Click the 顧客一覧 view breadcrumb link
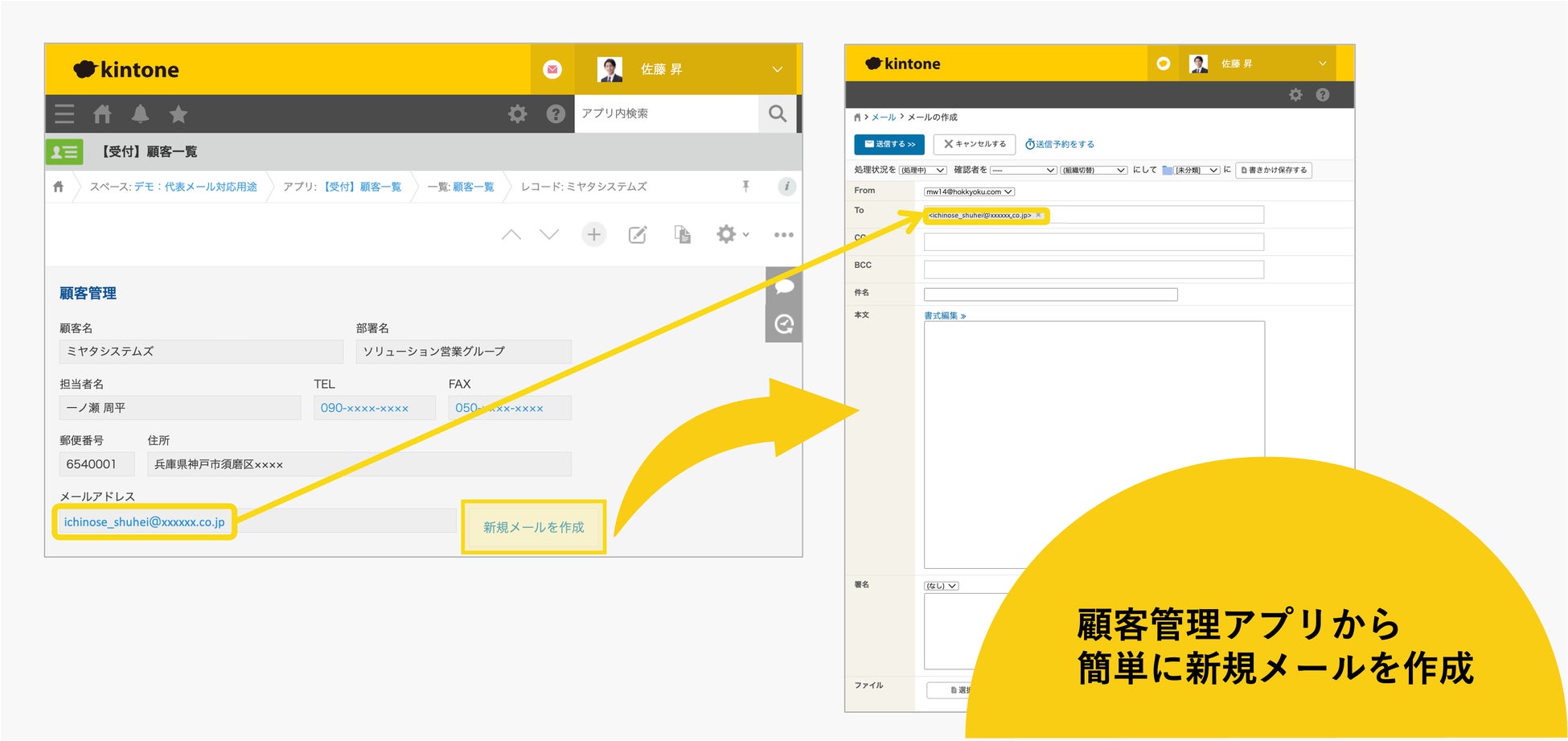Viewport: 1568px width, 741px height. click(x=474, y=187)
